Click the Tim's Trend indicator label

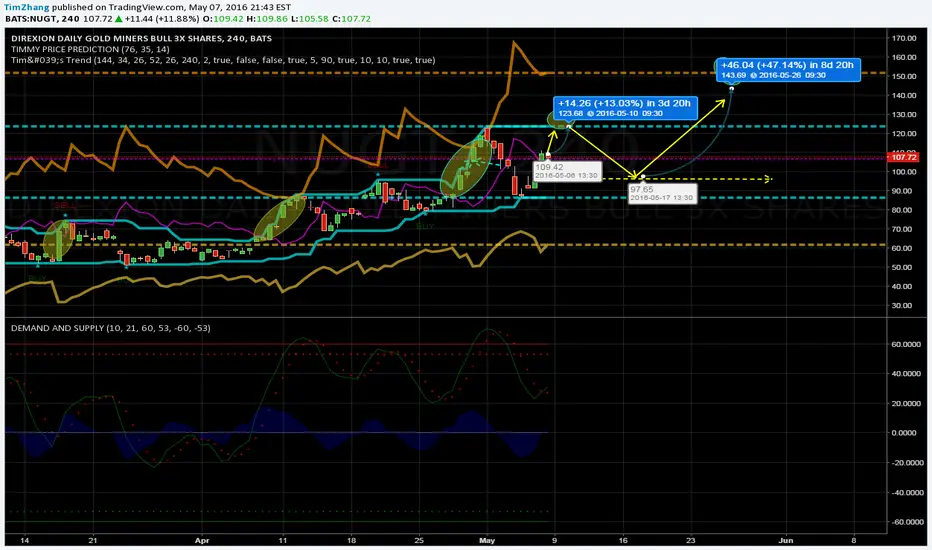(223, 60)
